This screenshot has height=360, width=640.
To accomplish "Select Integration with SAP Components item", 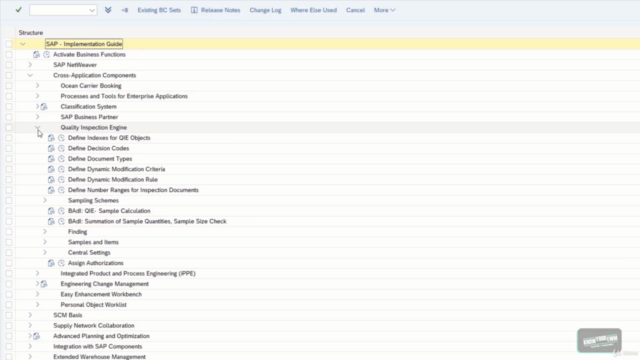I will click(x=98, y=347).
